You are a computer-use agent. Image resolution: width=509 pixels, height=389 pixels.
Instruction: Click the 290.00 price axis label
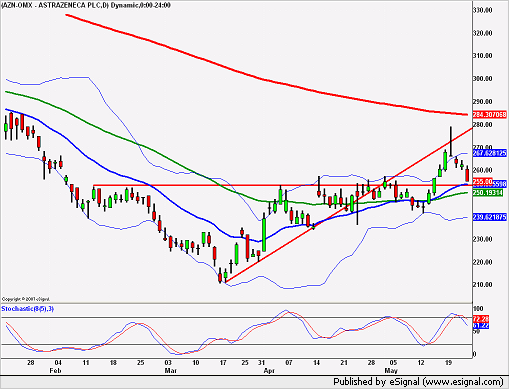pos(482,102)
